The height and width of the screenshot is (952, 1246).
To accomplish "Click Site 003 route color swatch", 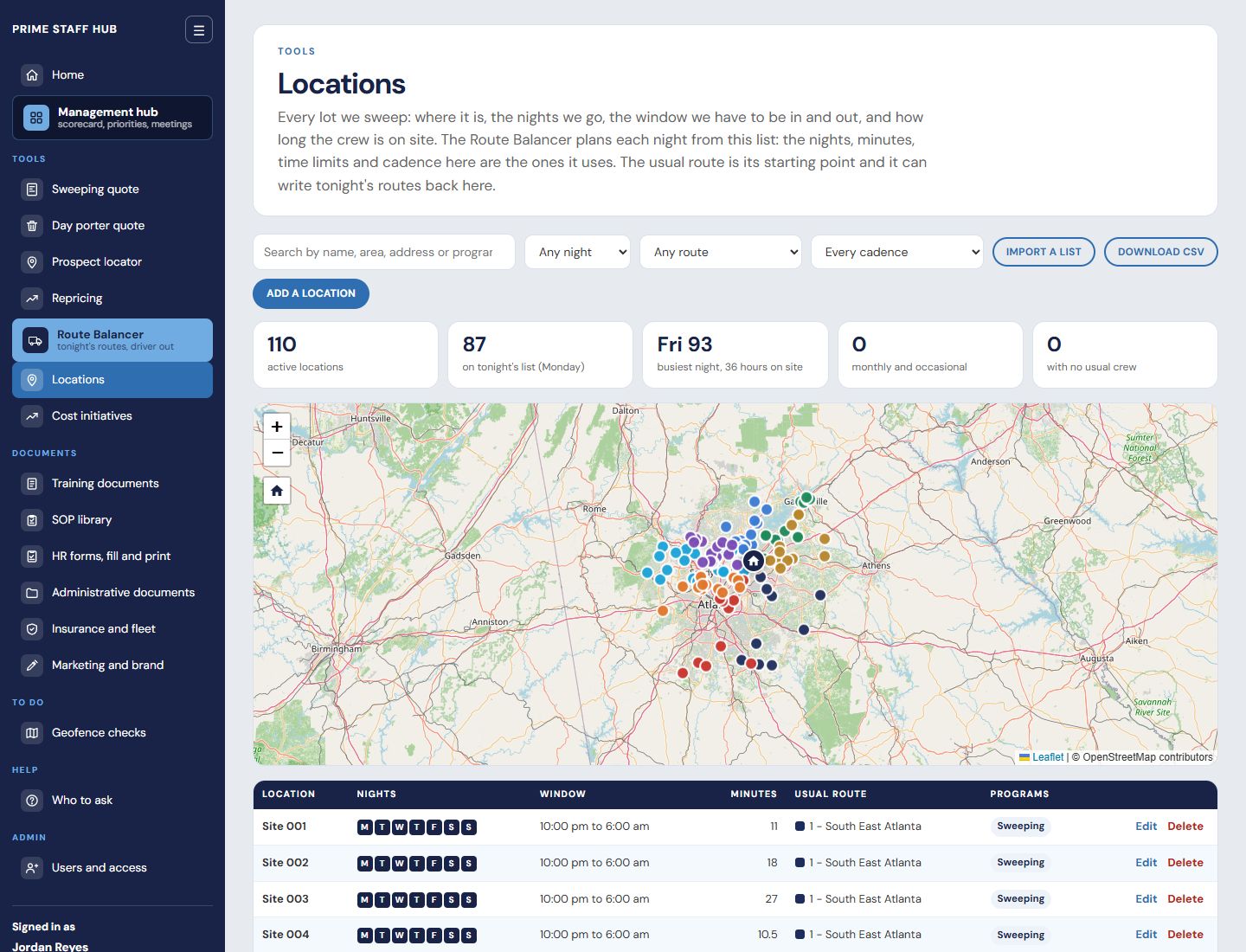I will coord(800,899).
